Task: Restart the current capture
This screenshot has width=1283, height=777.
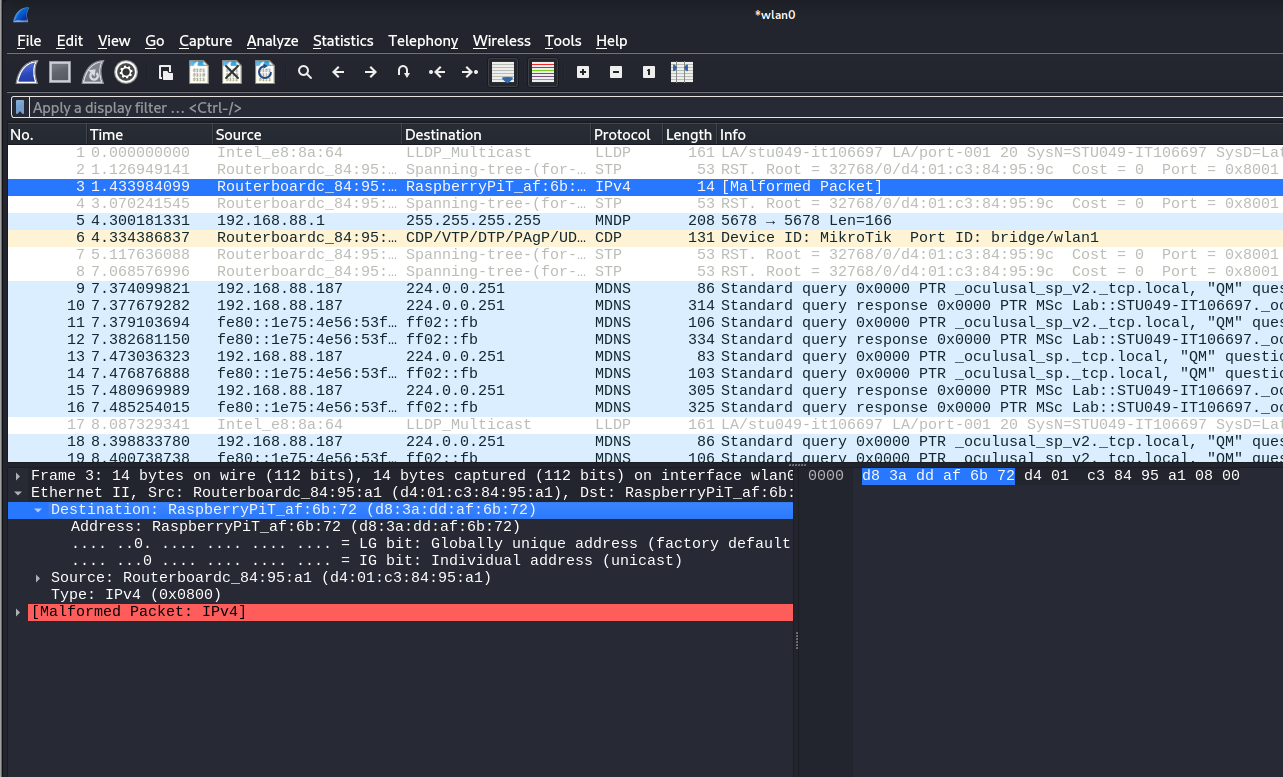Action: pos(92,72)
